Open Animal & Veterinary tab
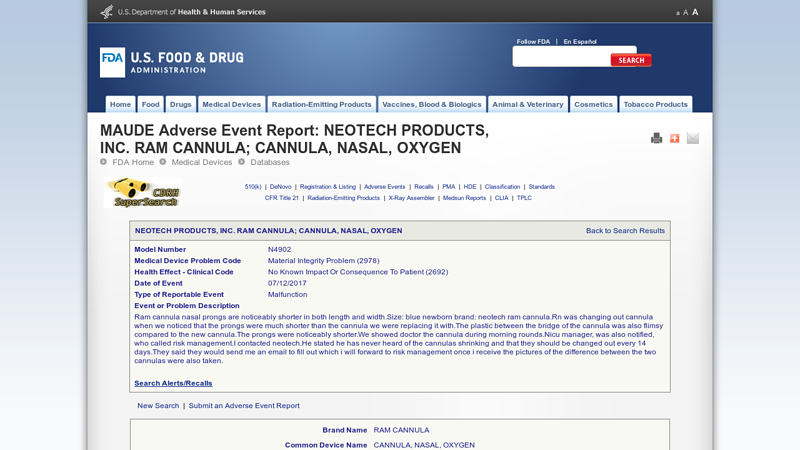Screen dimensions: 800x450 point(528,104)
